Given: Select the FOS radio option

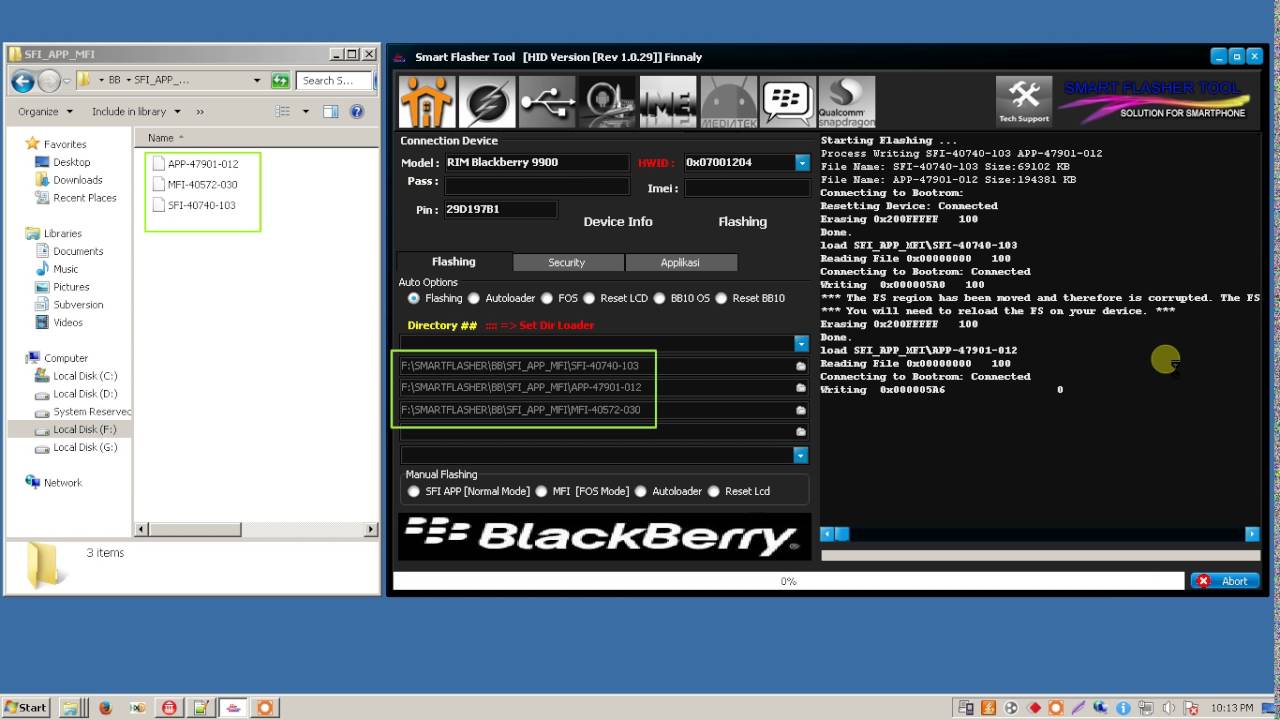Looking at the screenshot, I should 547,298.
